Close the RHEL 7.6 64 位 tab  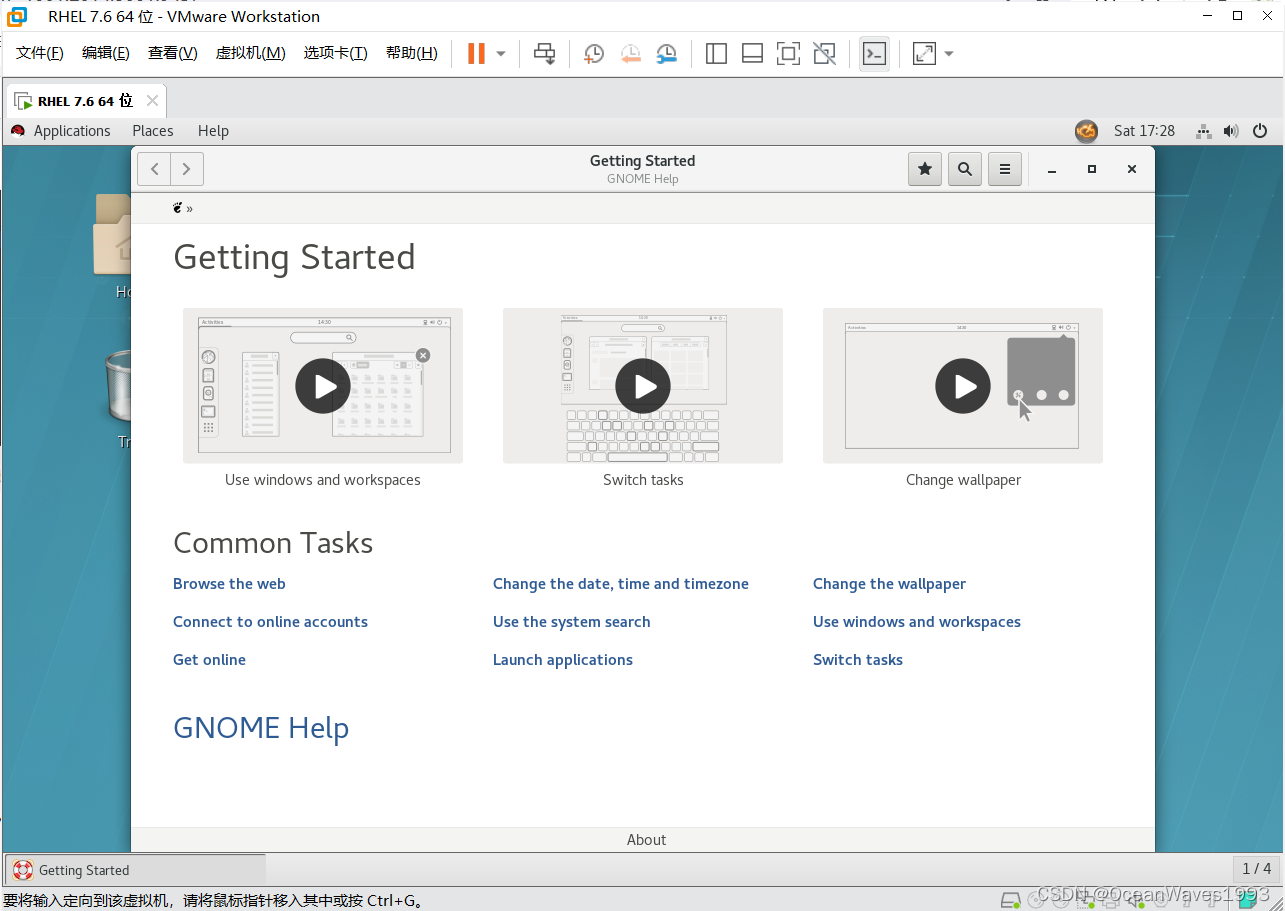[152, 101]
